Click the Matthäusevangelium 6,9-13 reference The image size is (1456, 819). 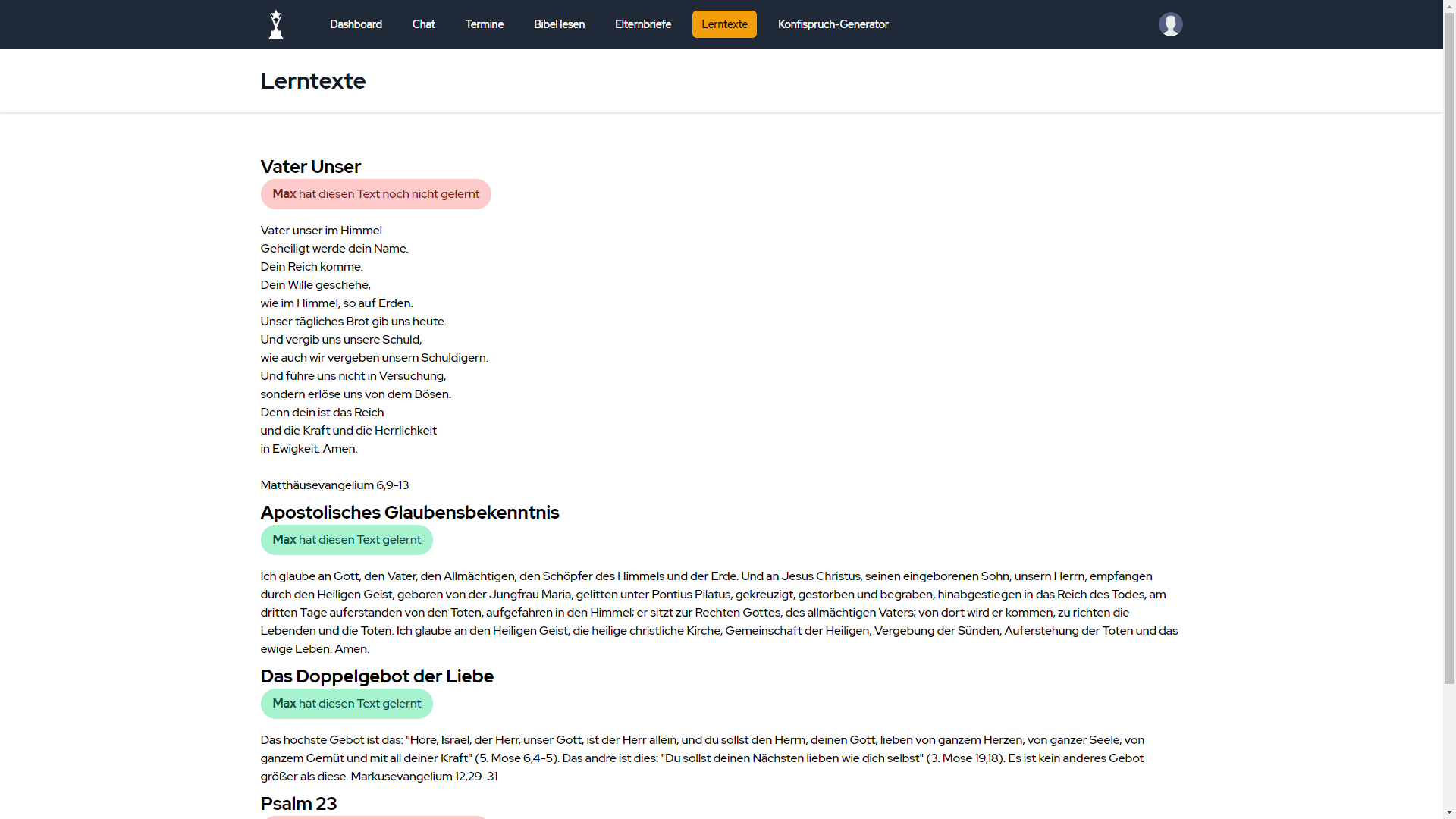[334, 485]
